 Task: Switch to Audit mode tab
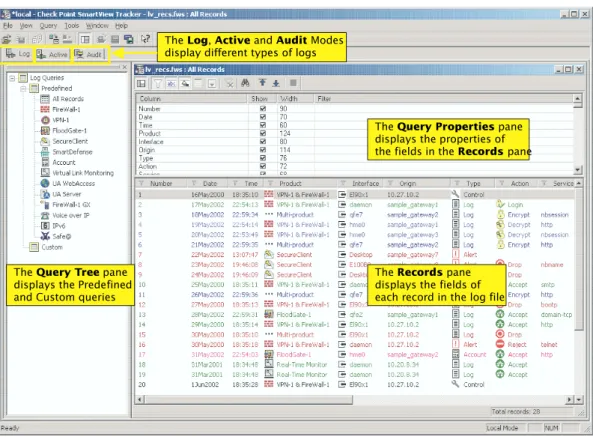(x=88, y=54)
